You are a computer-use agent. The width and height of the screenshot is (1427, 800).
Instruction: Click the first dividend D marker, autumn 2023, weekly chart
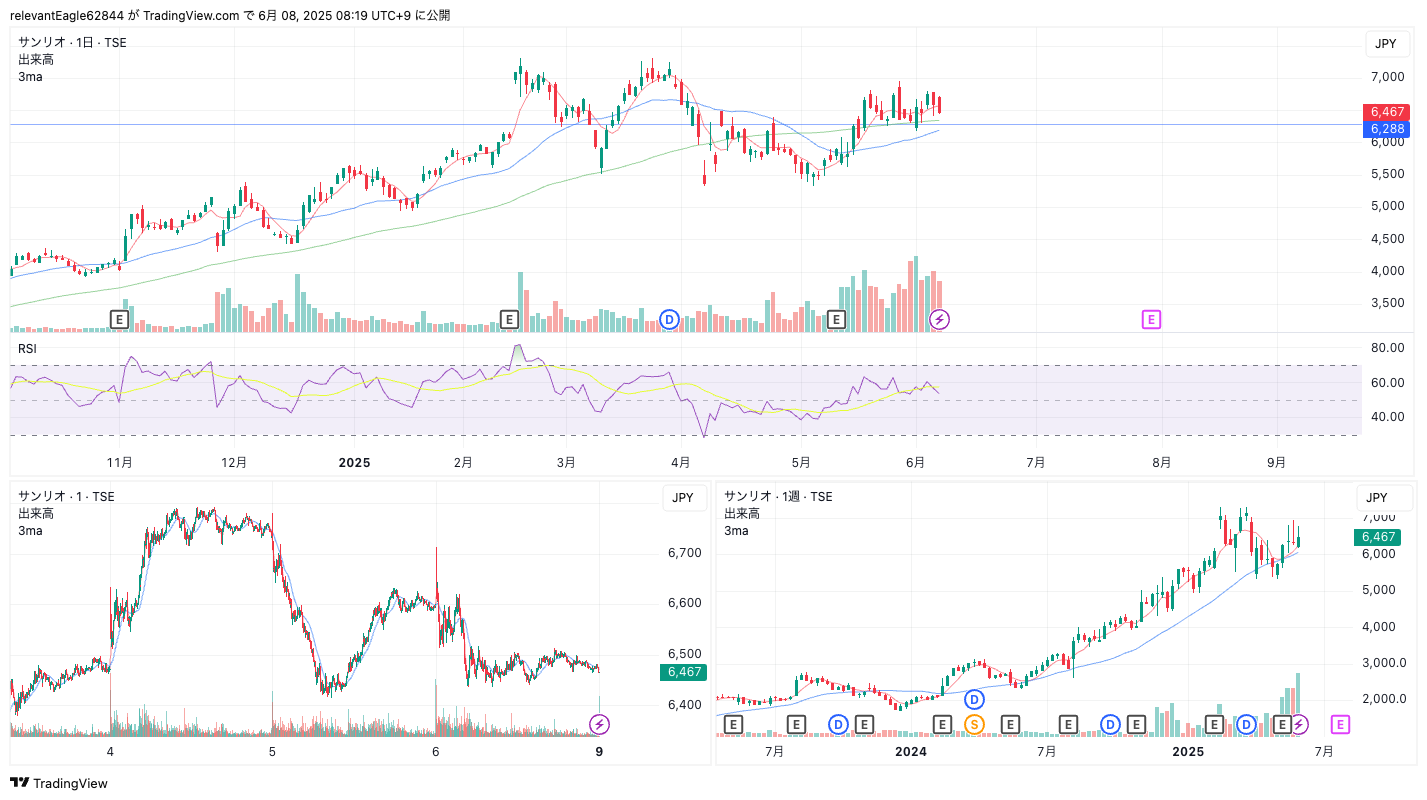(838, 724)
